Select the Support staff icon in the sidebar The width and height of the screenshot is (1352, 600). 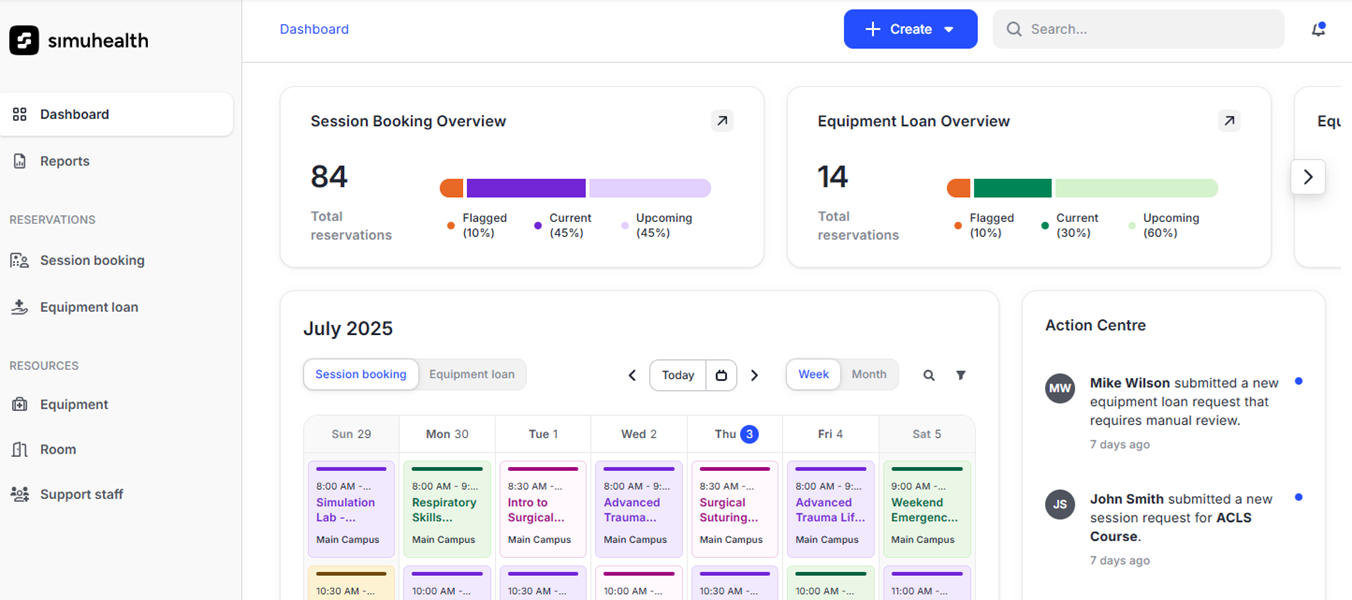coord(20,494)
